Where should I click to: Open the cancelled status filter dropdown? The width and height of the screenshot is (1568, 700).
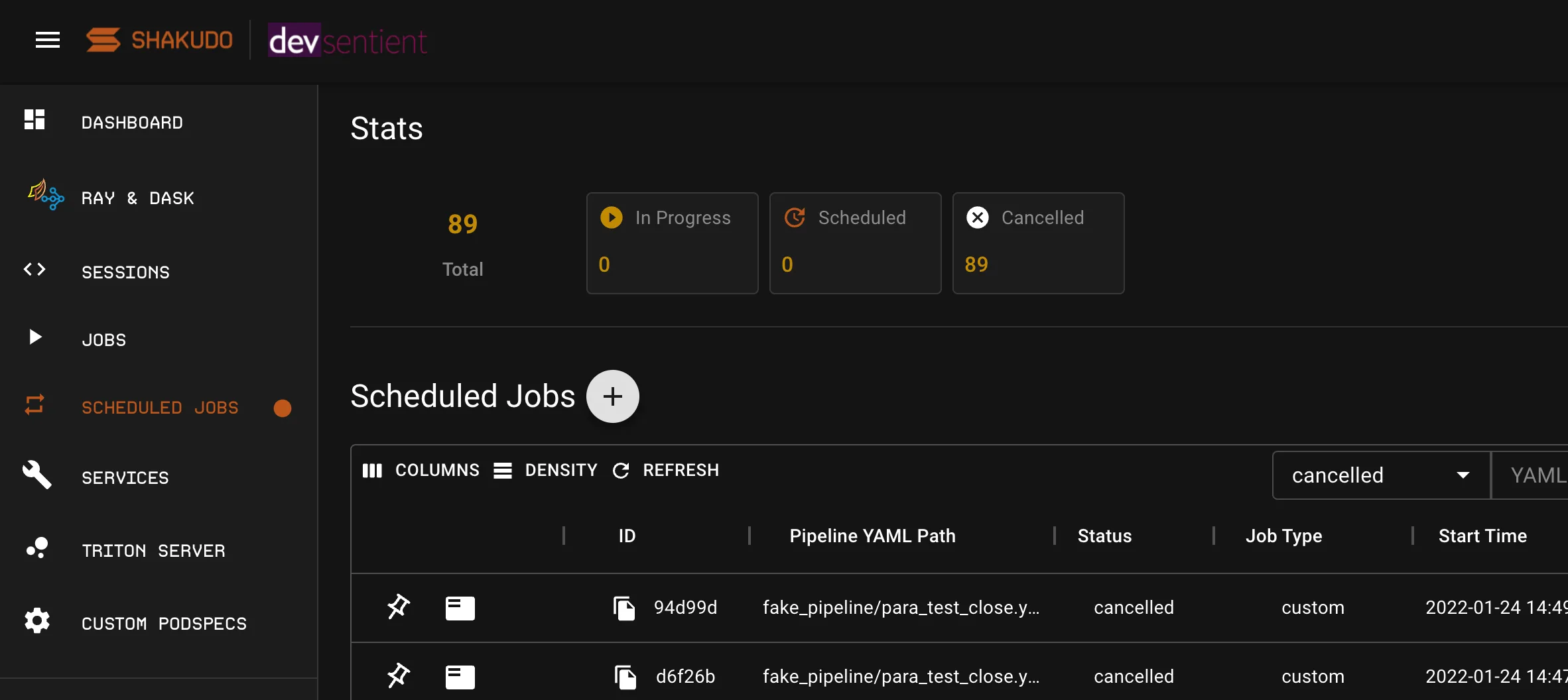tap(1381, 475)
